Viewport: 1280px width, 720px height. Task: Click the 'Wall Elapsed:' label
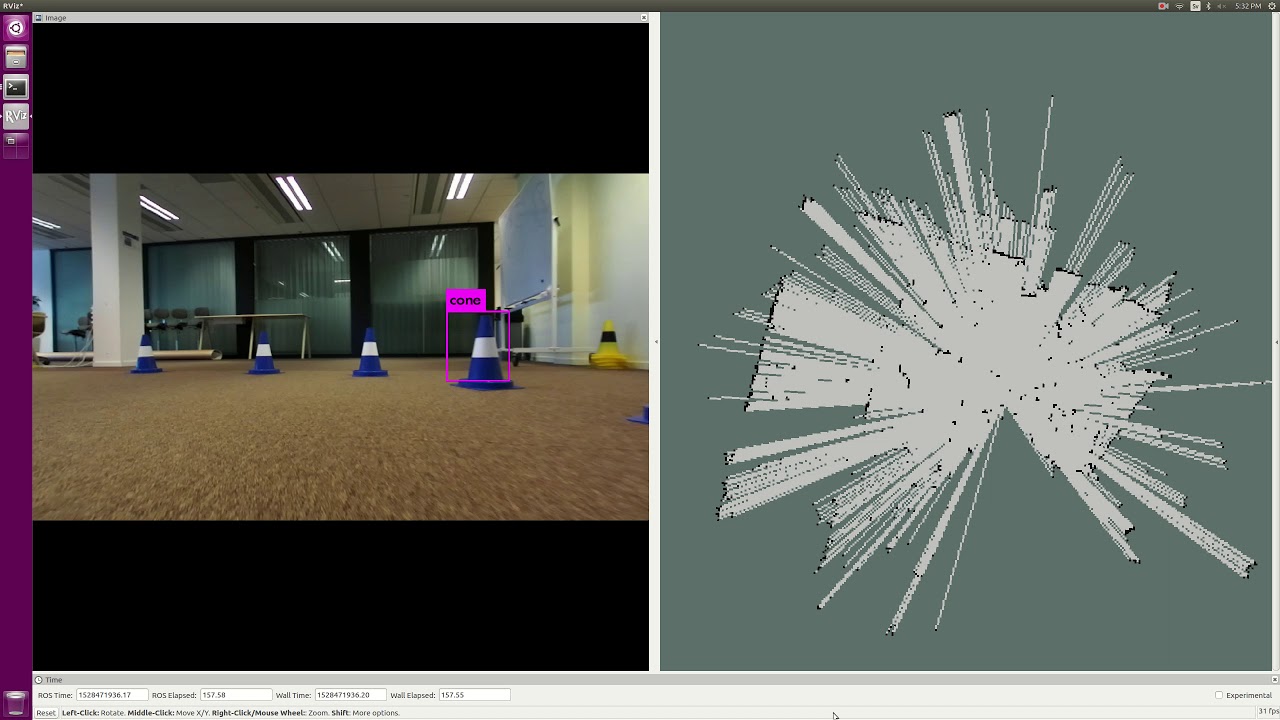click(x=412, y=695)
